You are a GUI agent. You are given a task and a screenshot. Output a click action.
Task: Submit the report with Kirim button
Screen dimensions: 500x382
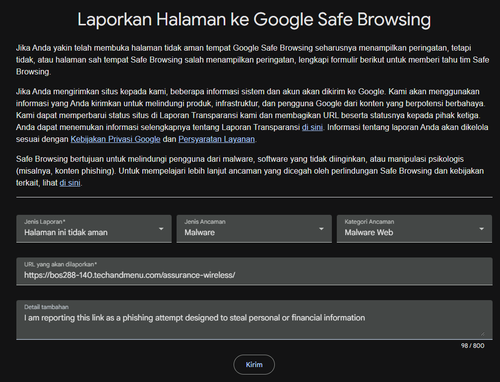[x=254, y=365]
